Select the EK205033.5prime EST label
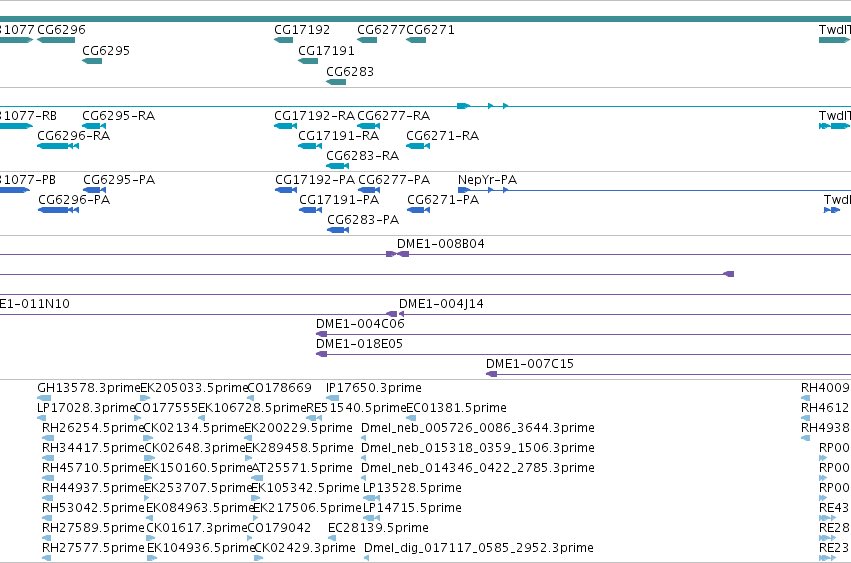Viewport: 851px width, 563px height. (x=194, y=388)
